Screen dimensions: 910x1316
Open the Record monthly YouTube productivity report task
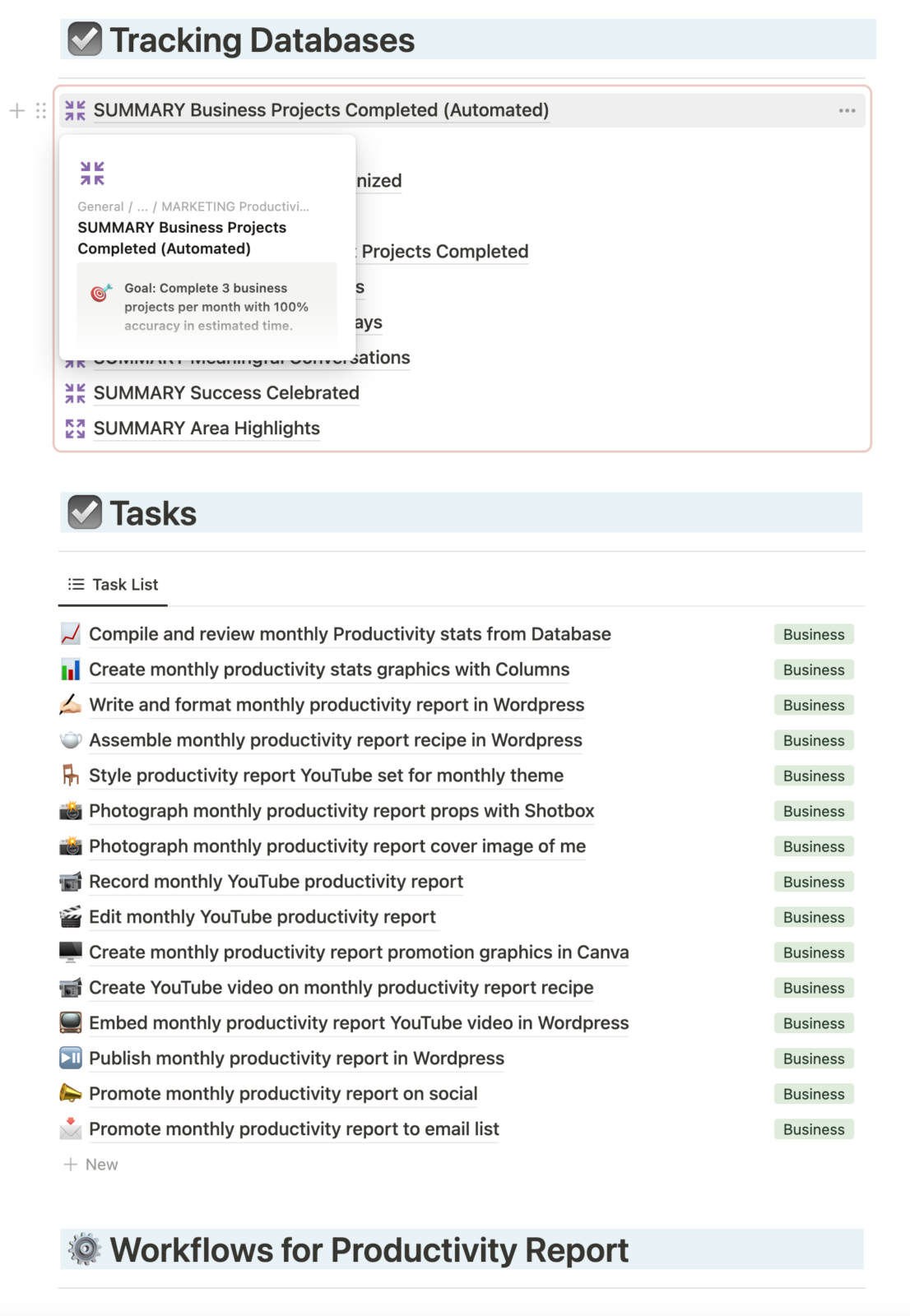click(276, 882)
